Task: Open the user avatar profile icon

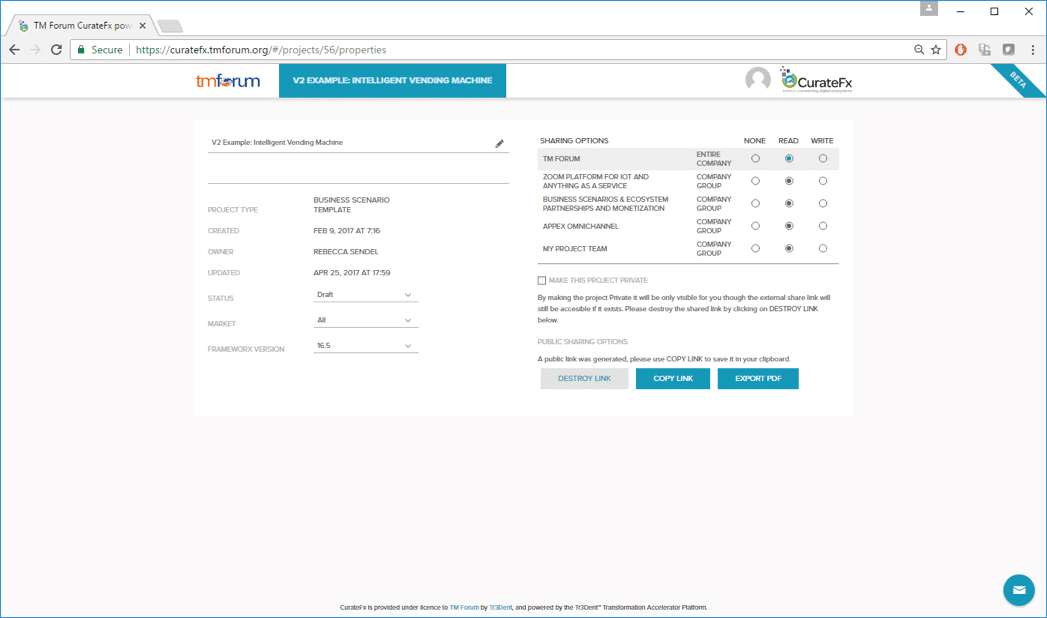Action: 758,79
